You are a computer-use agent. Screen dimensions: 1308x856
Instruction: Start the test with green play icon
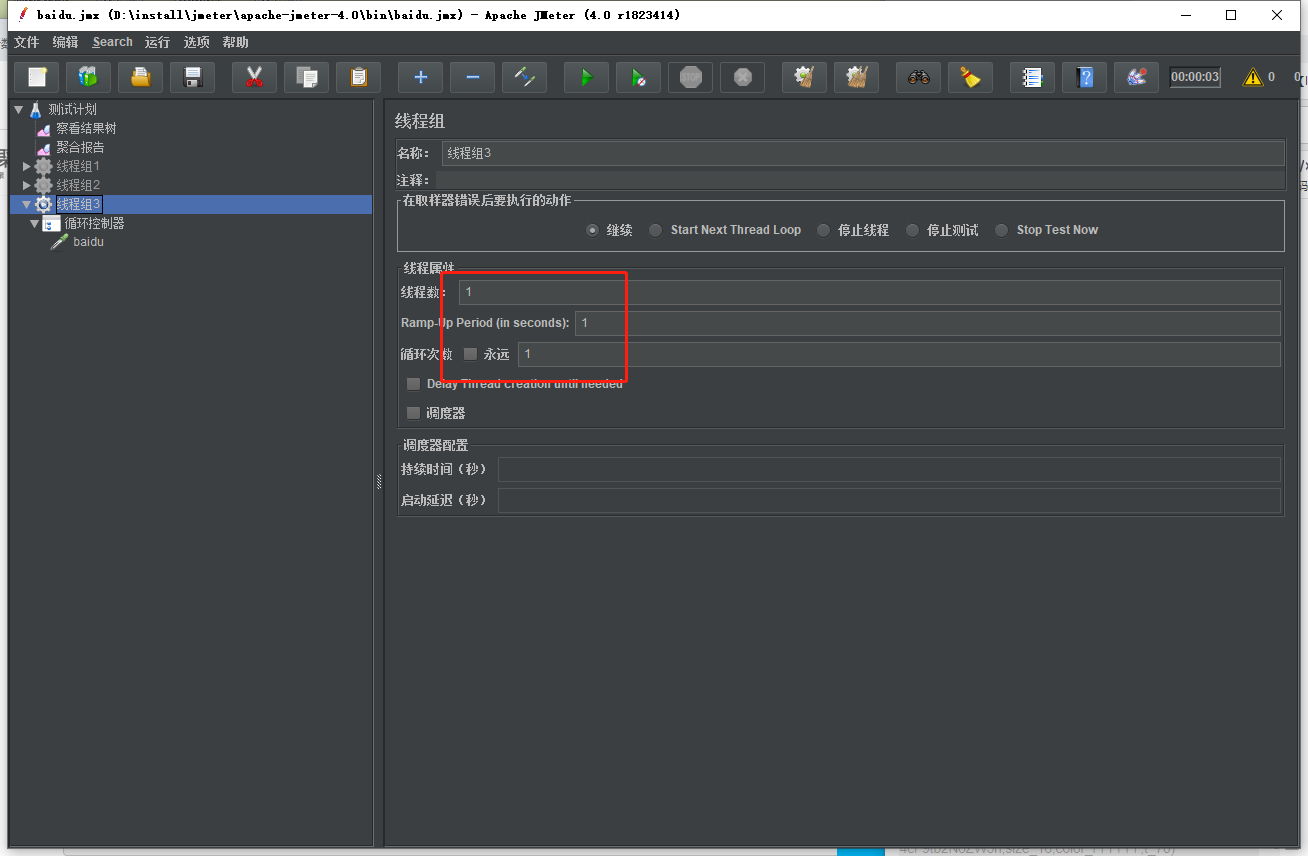pos(587,77)
